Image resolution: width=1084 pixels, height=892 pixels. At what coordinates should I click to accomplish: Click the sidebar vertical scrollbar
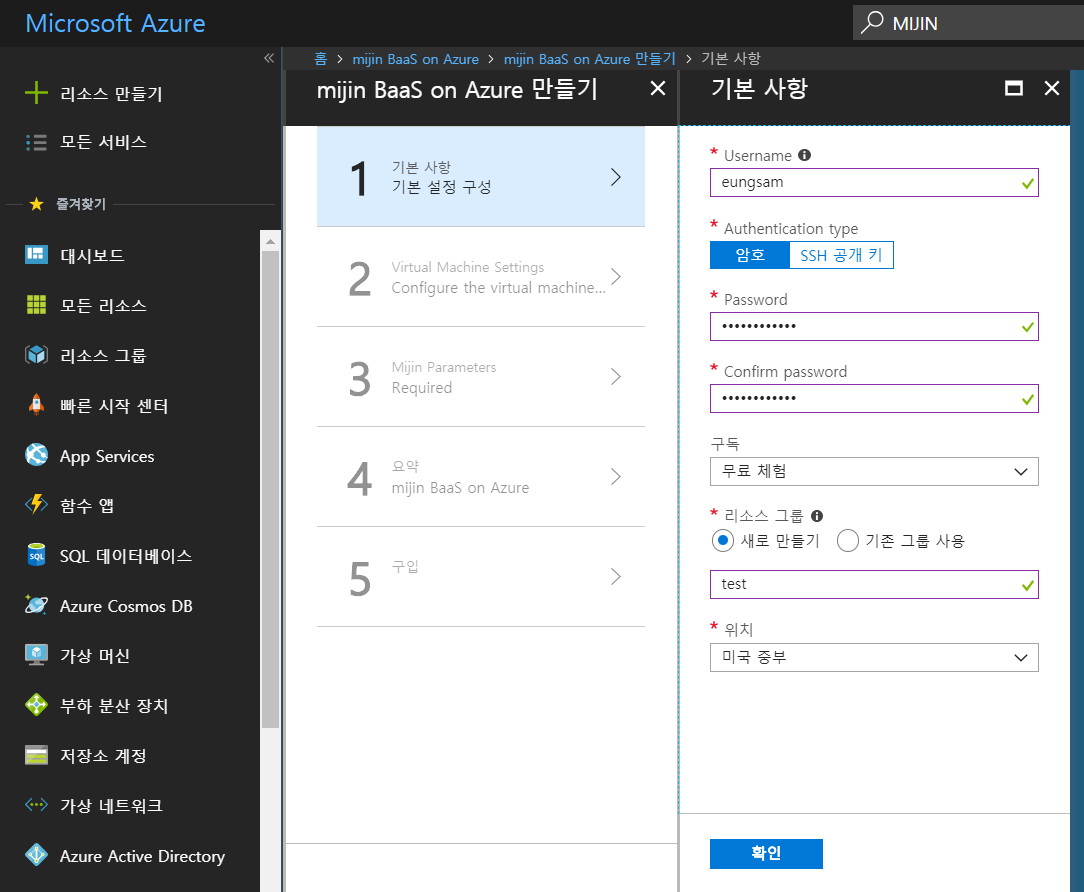point(270,488)
